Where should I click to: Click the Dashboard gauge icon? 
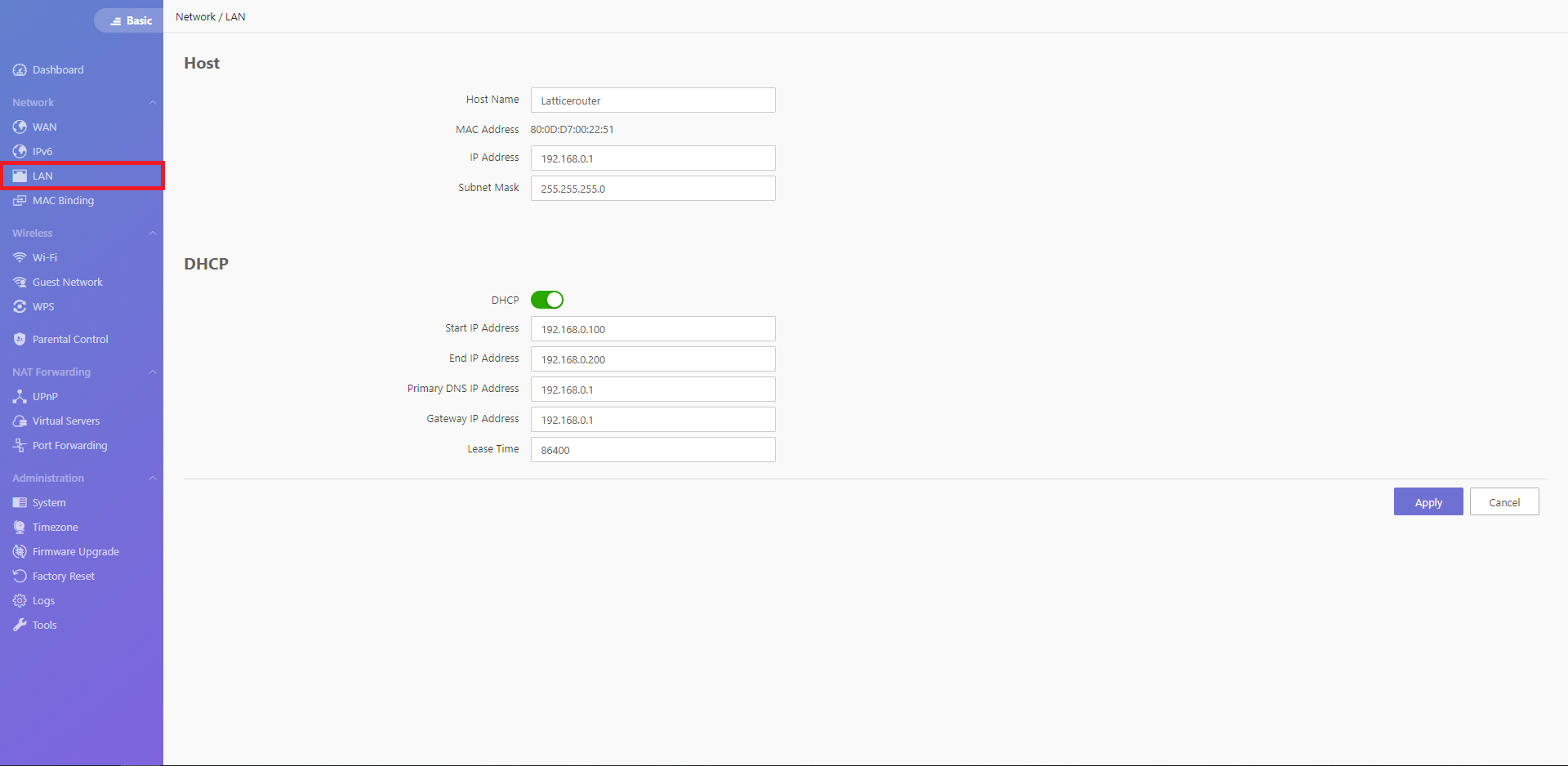[20, 70]
